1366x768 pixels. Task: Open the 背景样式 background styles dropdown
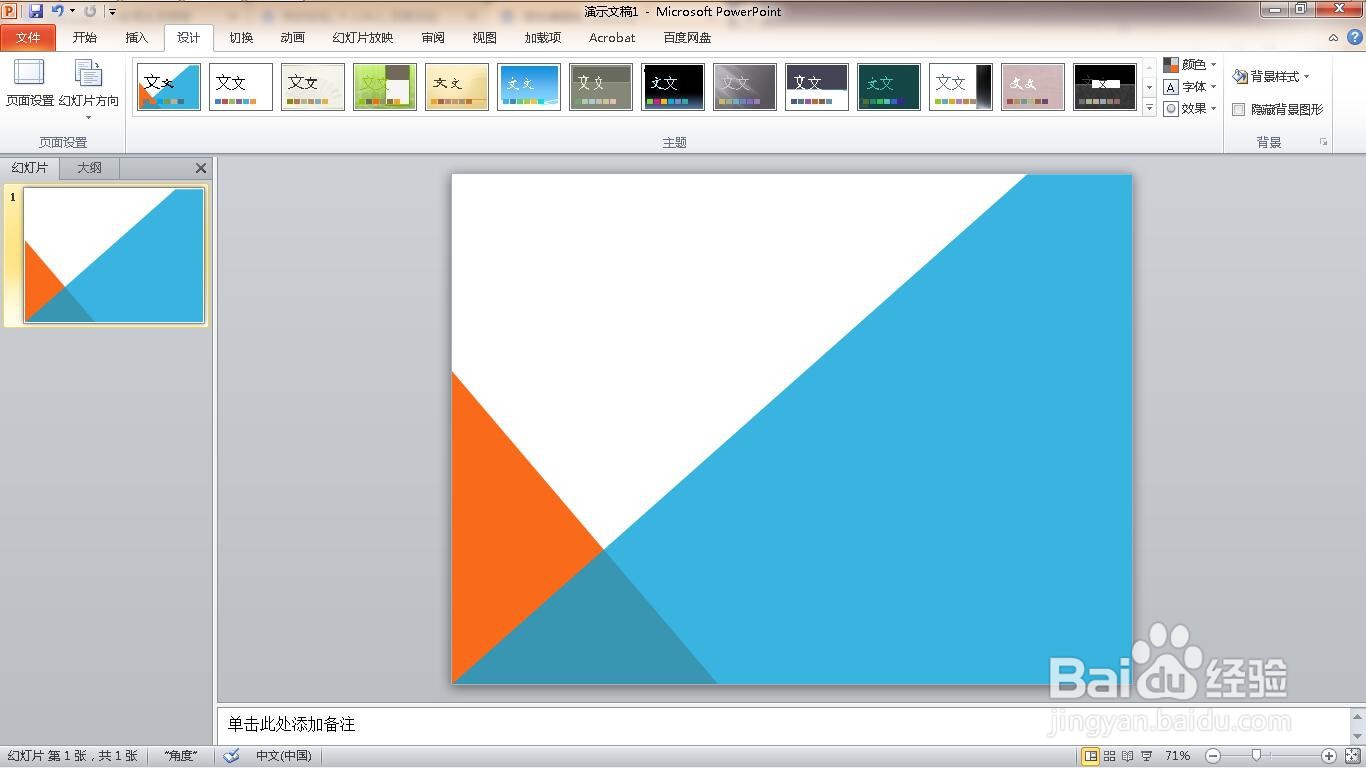(x=1271, y=77)
